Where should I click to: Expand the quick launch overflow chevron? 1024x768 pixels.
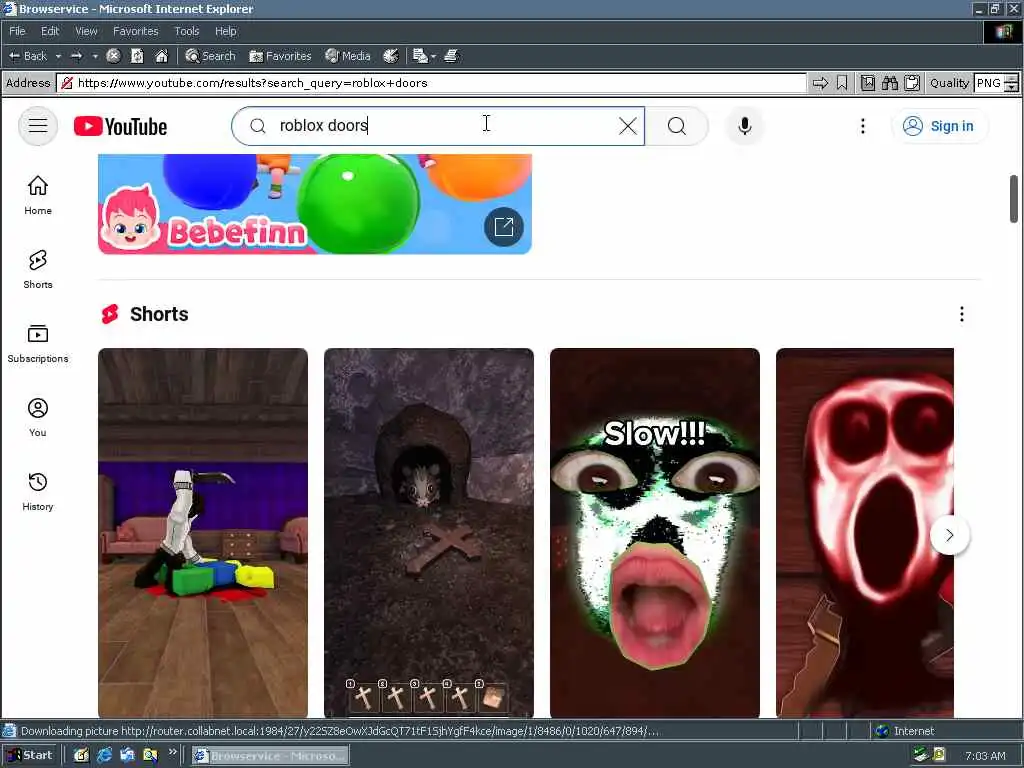point(172,752)
